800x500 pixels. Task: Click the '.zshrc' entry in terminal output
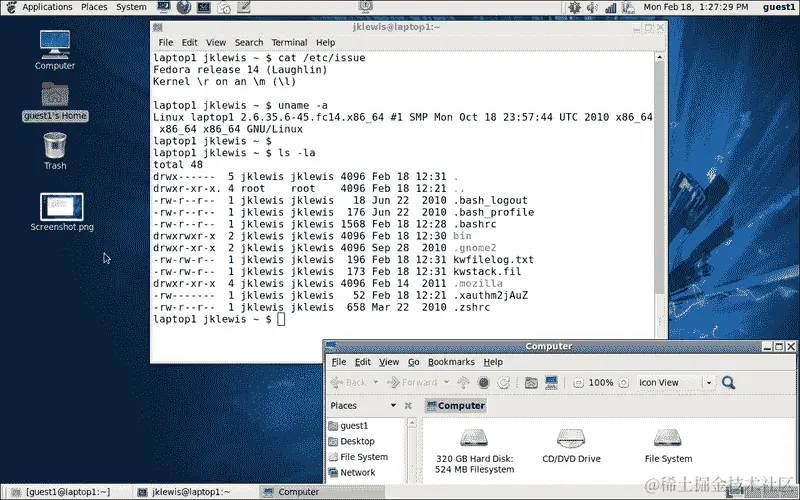(471, 307)
